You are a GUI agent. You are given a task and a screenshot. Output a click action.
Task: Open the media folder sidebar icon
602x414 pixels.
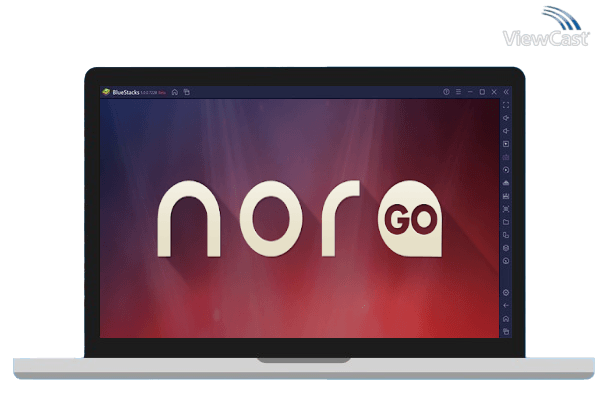(x=506, y=222)
